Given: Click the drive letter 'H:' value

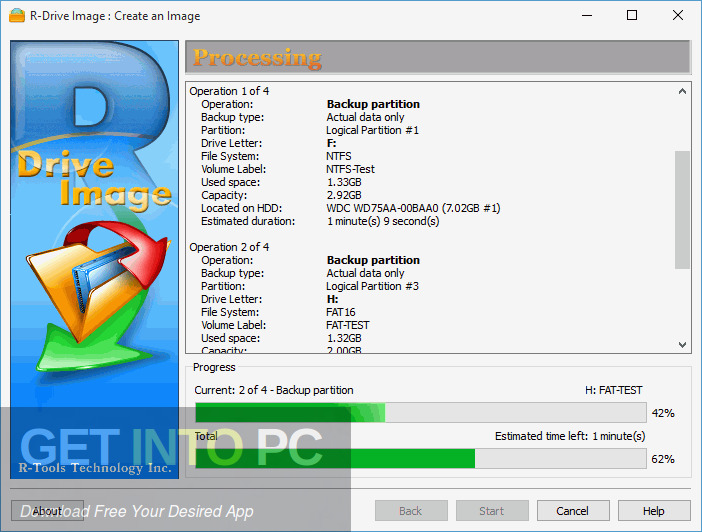Looking at the screenshot, I should click(x=332, y=299).
